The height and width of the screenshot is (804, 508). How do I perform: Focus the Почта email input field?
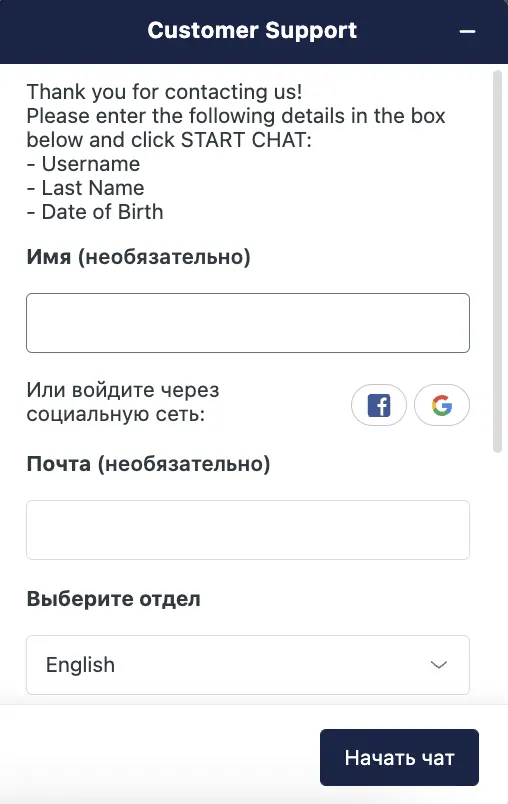248,530
